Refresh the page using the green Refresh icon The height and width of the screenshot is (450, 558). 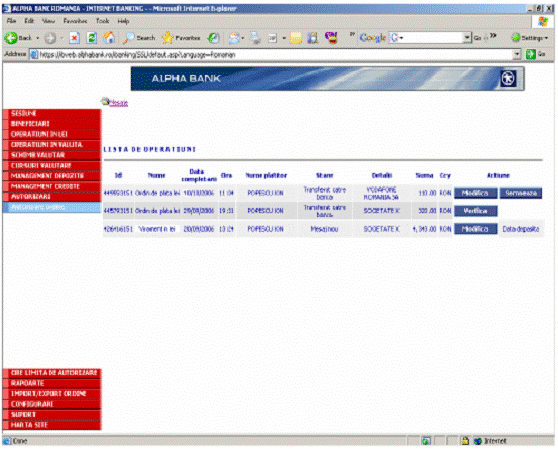coord(92,38)
